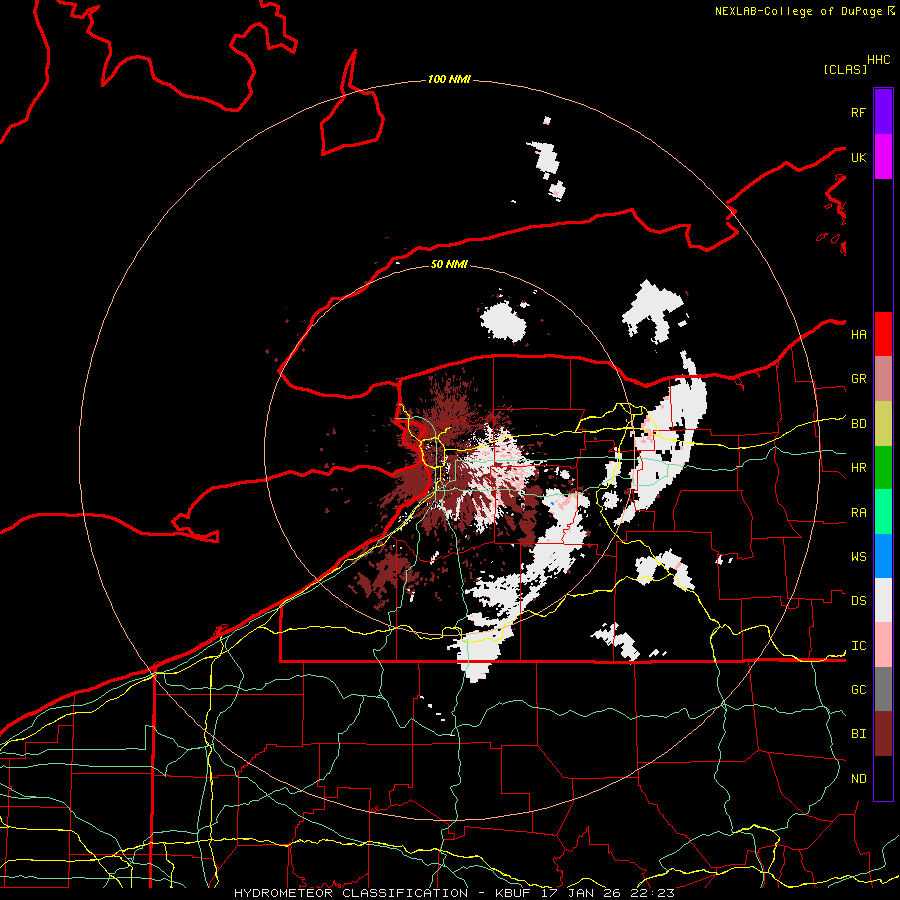Click the 100 NMI range ring label
900x900 pixels.
coord(449,79)
